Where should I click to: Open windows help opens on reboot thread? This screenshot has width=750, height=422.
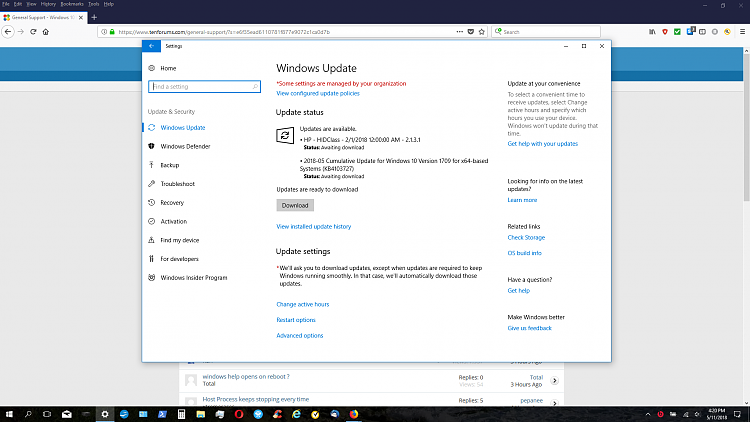coord(246,377)
